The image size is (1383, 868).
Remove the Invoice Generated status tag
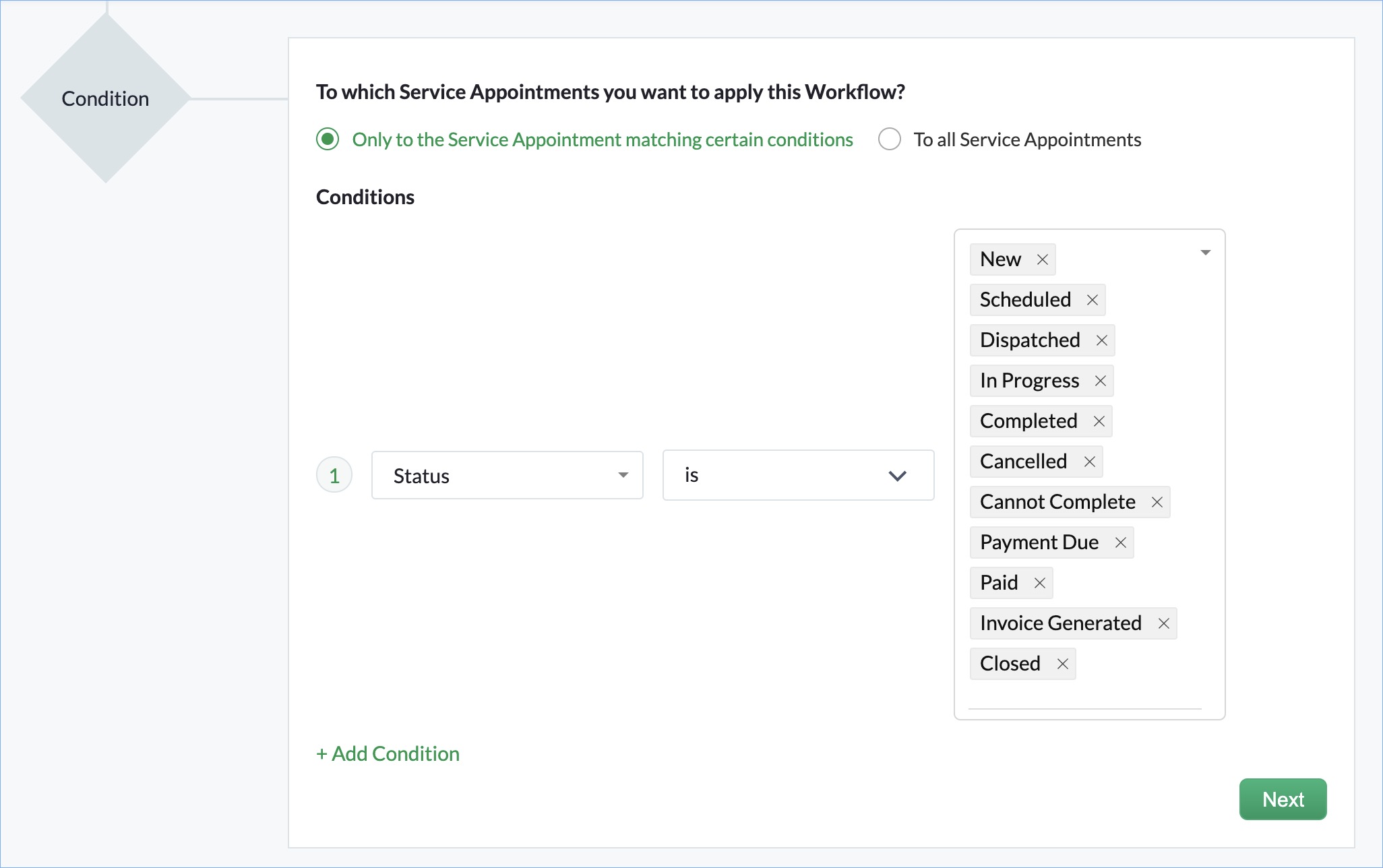[1163, 623]
